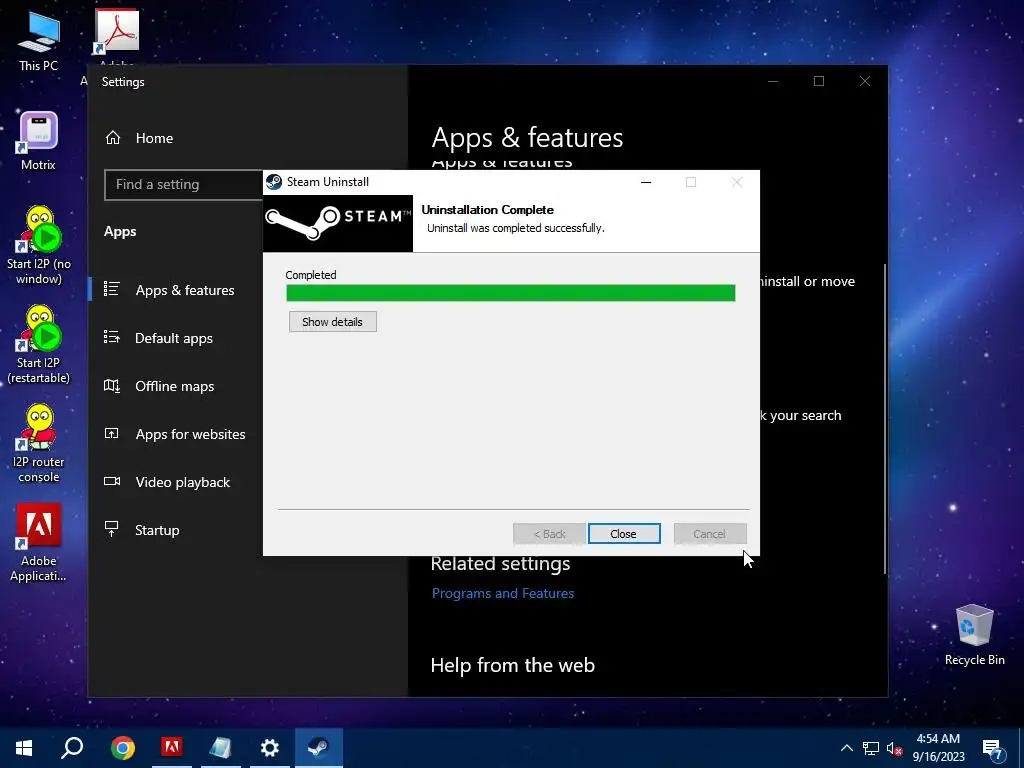Show hidden system tray icons
This screenshot has width=1024, height=768.
tap(846, 748)
